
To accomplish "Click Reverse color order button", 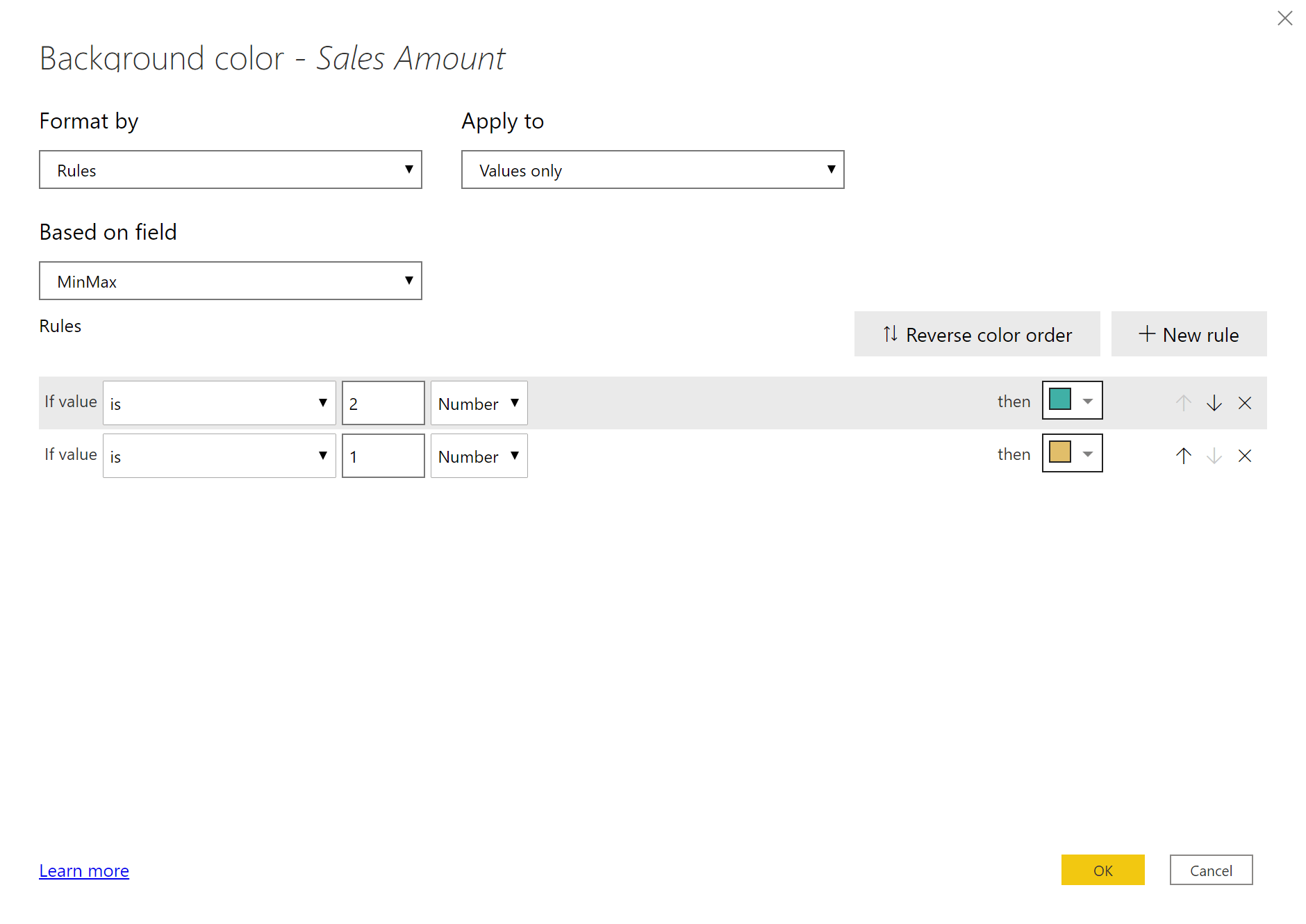I will click(x=977, y=334).
